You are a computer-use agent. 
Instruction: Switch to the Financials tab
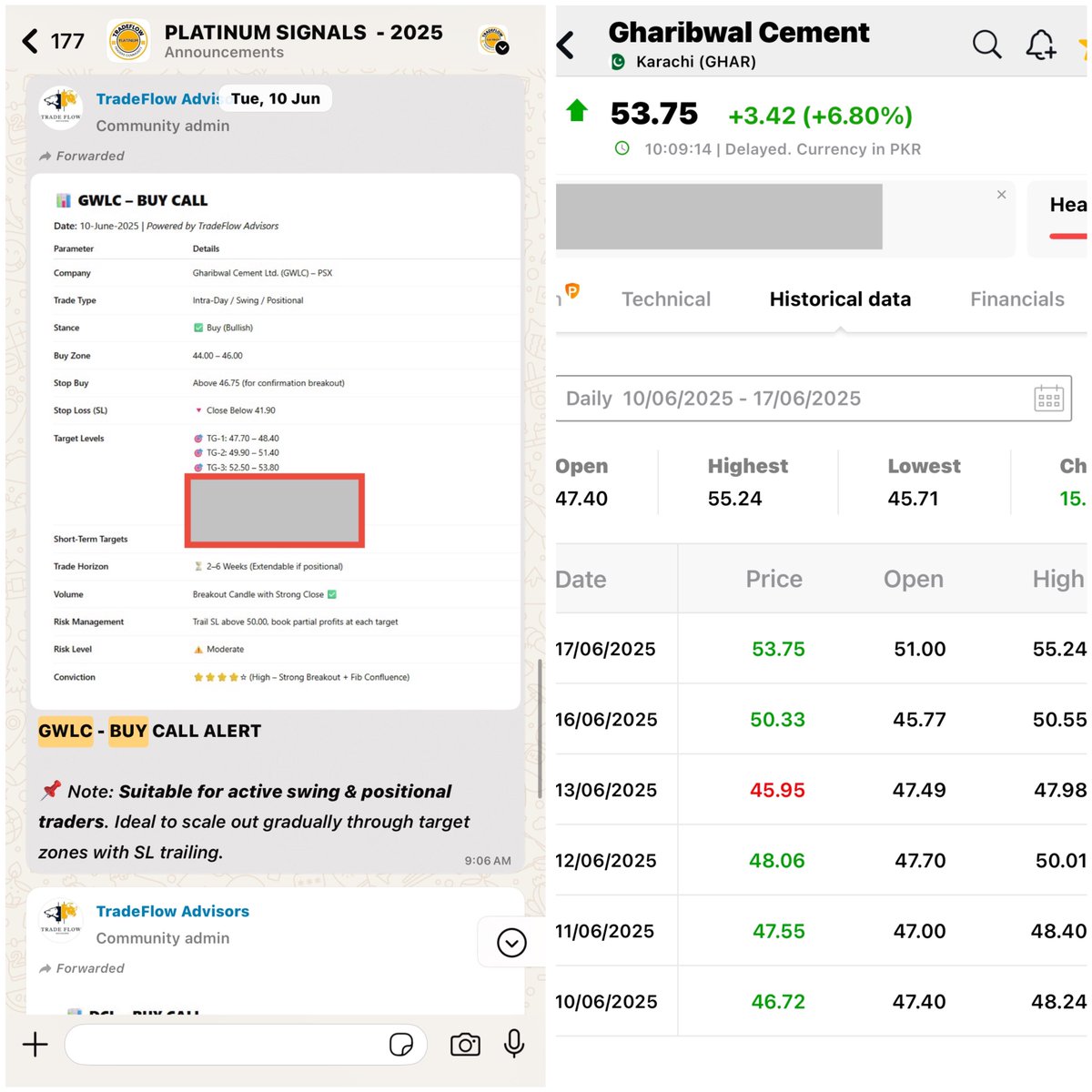tap(1016, 298)
